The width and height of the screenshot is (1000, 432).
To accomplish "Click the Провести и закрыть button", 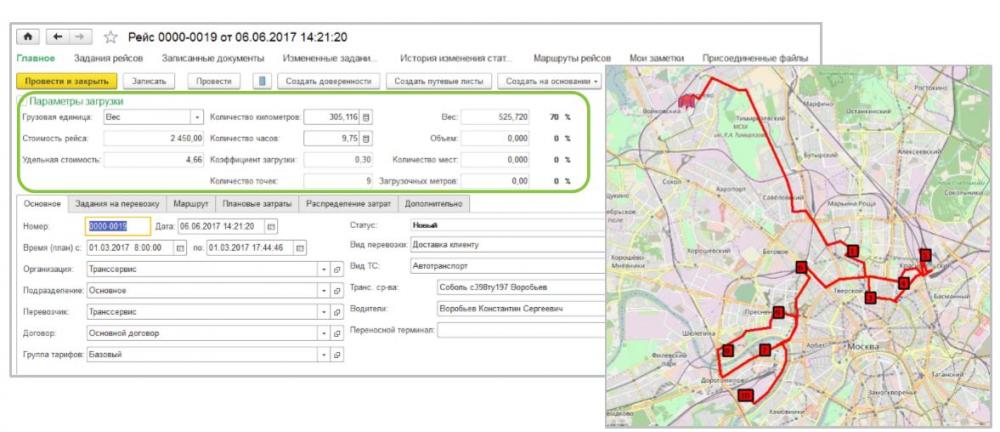I will pyautogui.click(x=66, y=81).
